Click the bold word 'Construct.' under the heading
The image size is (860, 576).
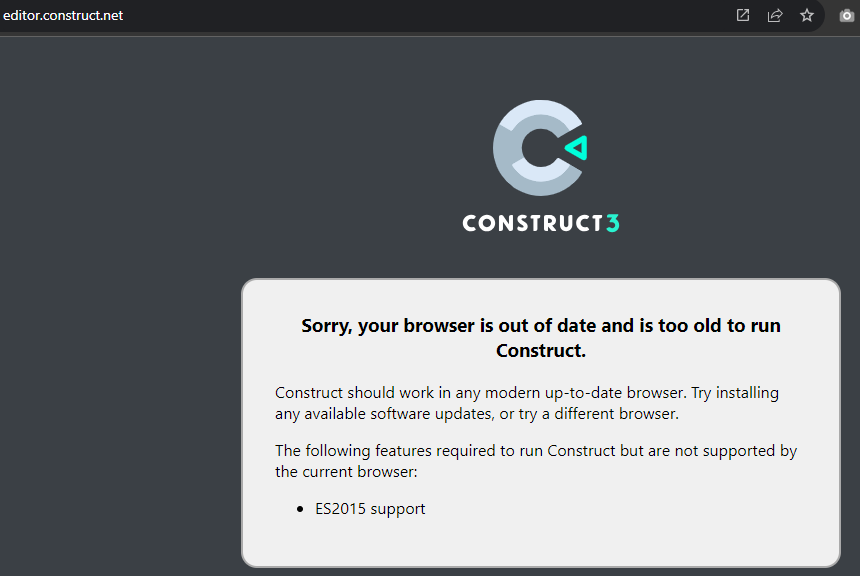pos(541,351)
